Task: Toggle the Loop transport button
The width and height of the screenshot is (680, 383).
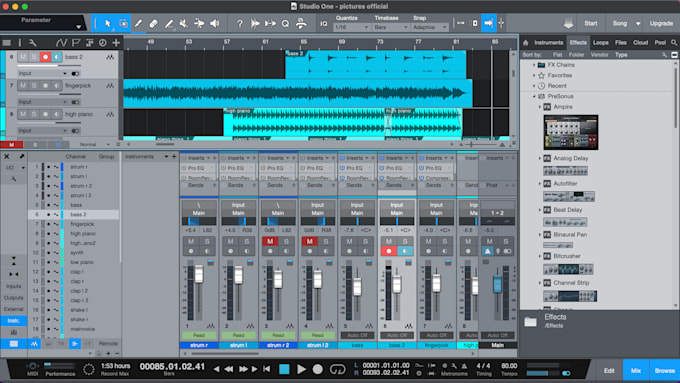Action: 337,369
